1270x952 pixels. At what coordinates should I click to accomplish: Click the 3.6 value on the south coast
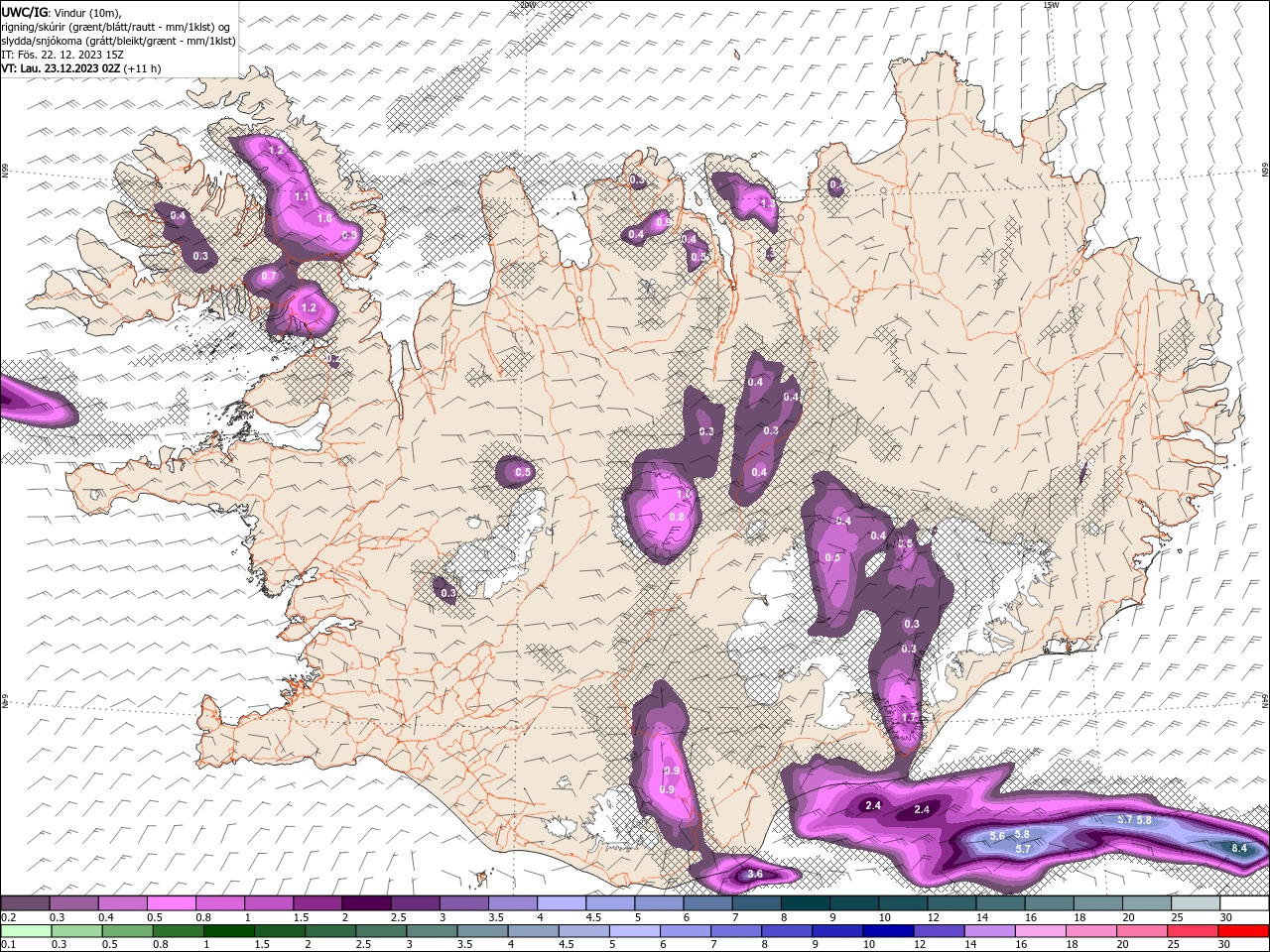(x=754, y=874)
